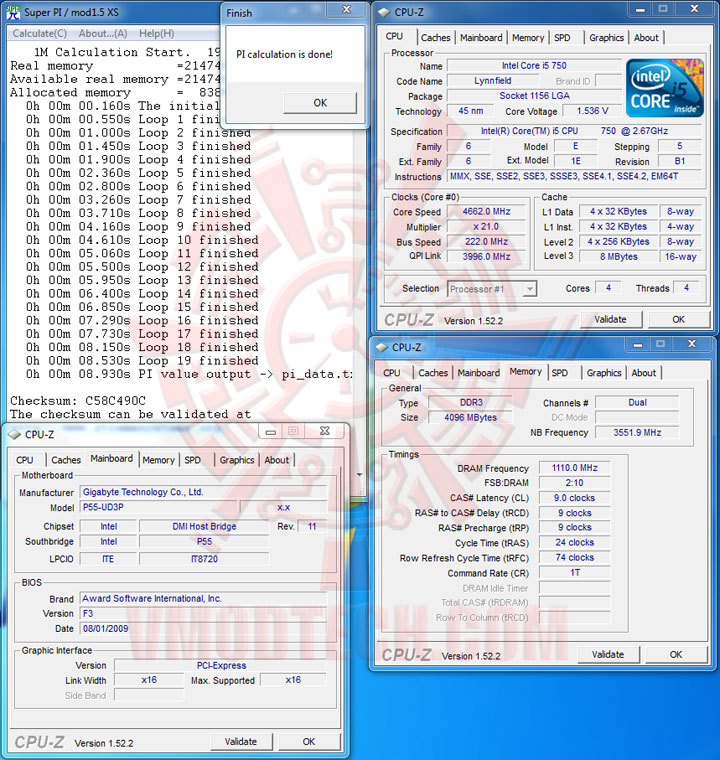
Task: Select Mainboard tab in Memory CPU-Z window
Action: 479,373
